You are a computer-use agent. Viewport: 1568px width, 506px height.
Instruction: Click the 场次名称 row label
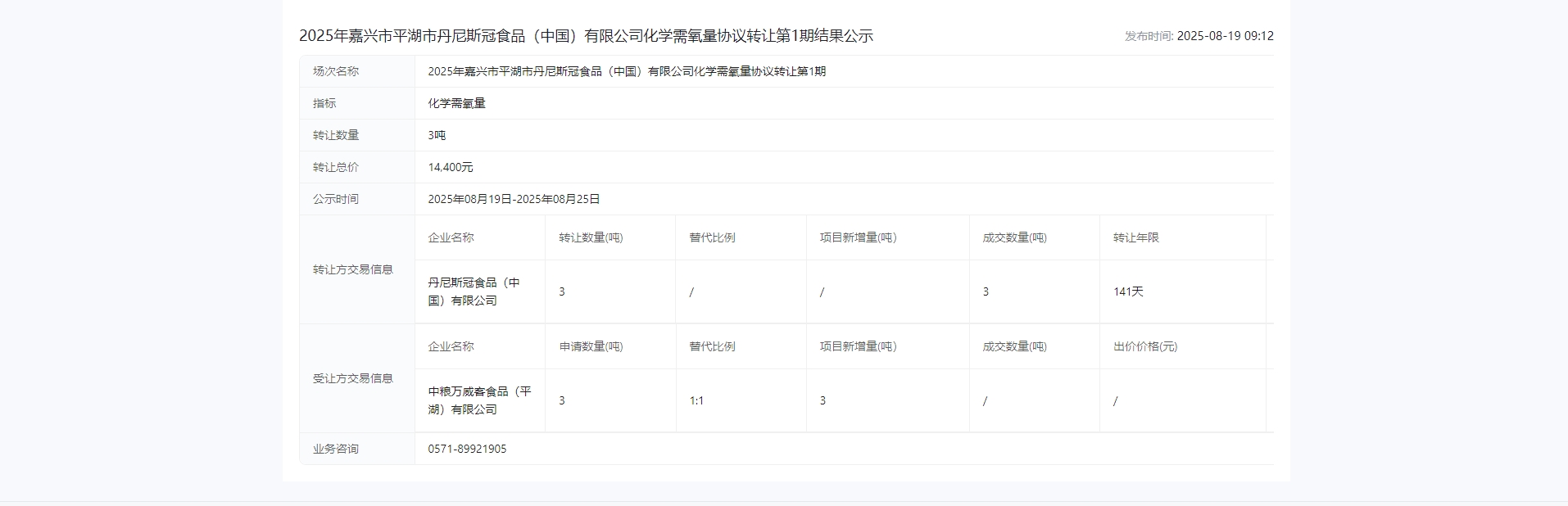tap(336, 71)
